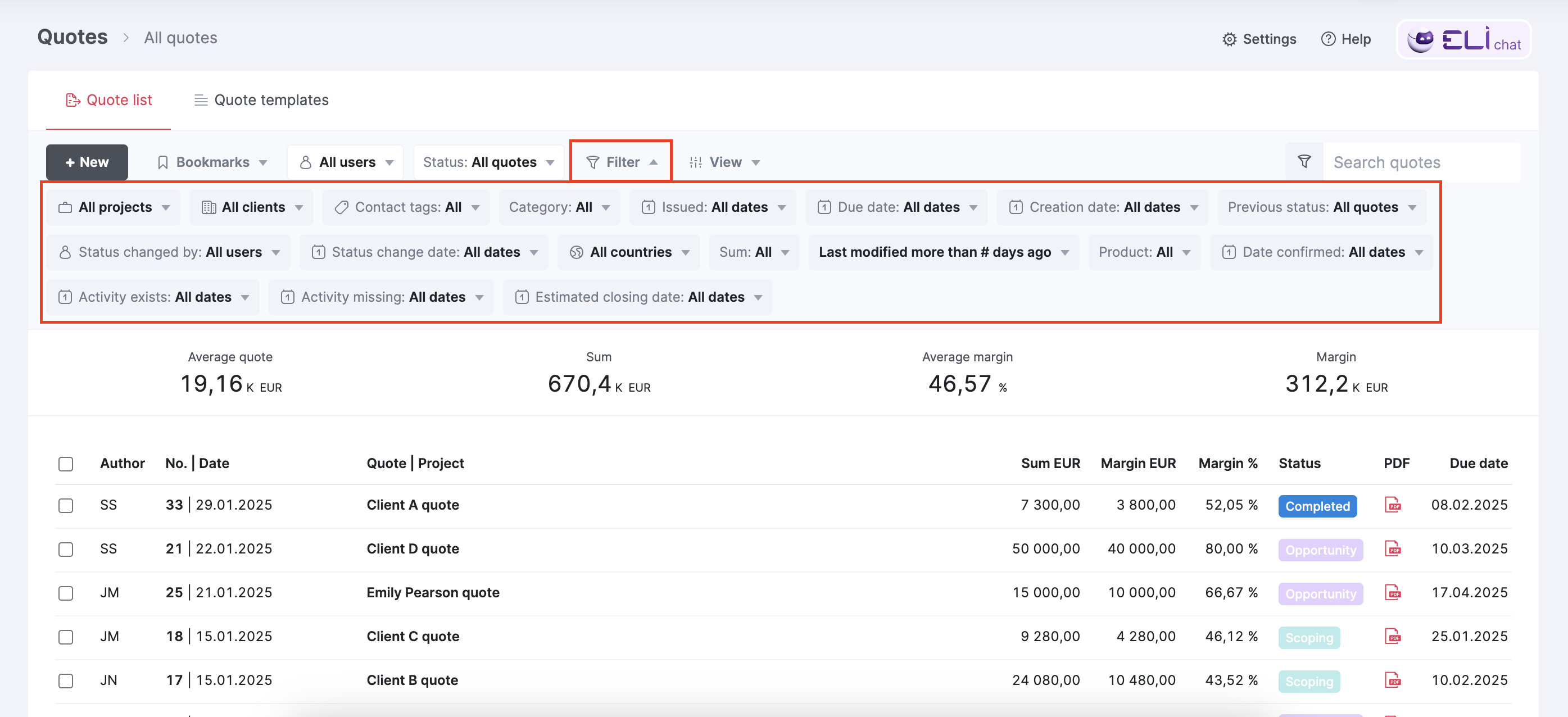Toggle the select-all quotes checkbox
Screen dimensions: 1568x717
(x=66, y=464)
